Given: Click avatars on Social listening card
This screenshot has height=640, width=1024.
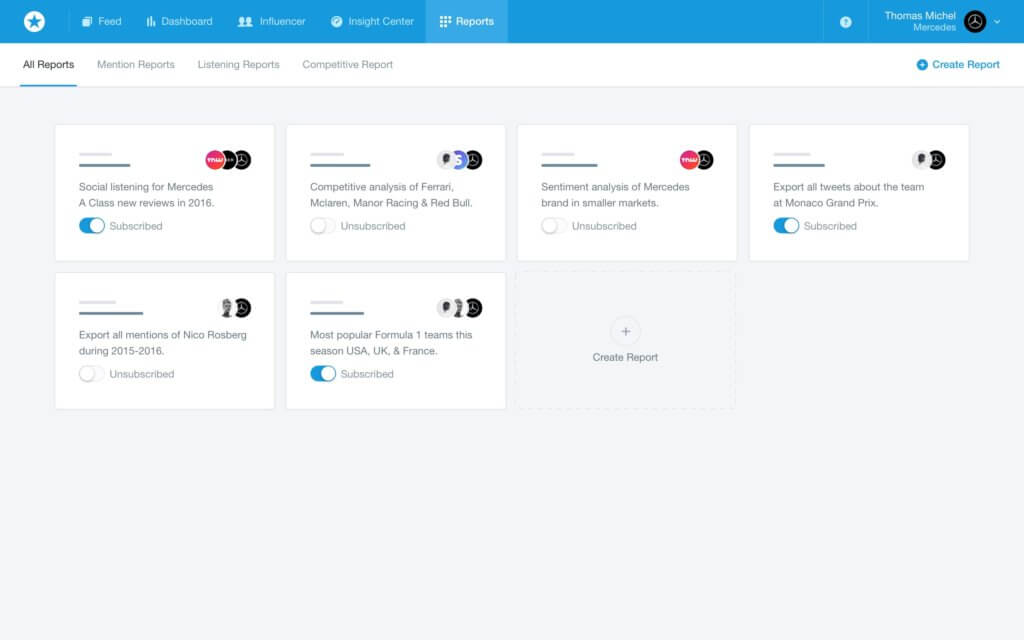Looking at the screenshot, I should click(x=228, y=160).
